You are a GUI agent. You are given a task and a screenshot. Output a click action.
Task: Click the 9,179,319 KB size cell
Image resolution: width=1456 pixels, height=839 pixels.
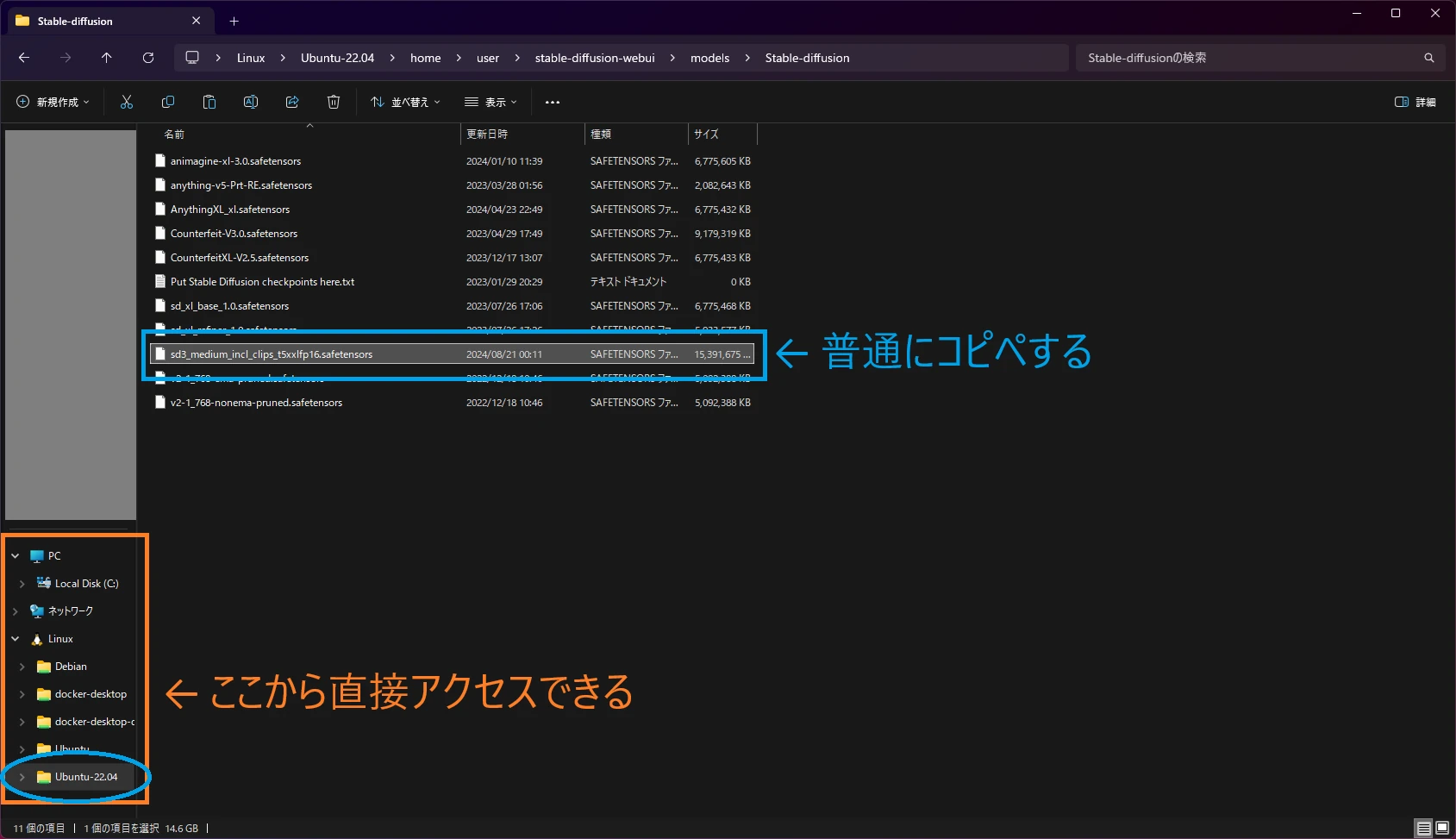point(722,234)
